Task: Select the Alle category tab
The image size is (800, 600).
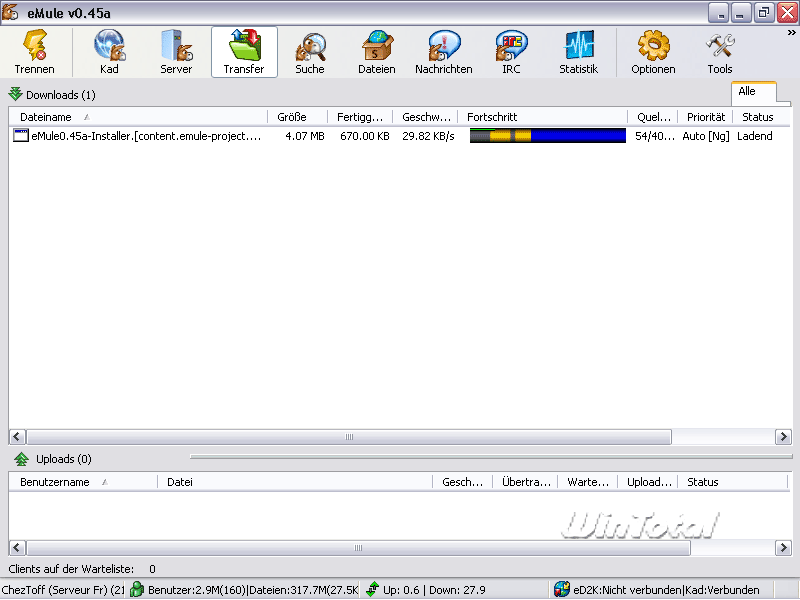Action: coord(754,92)
